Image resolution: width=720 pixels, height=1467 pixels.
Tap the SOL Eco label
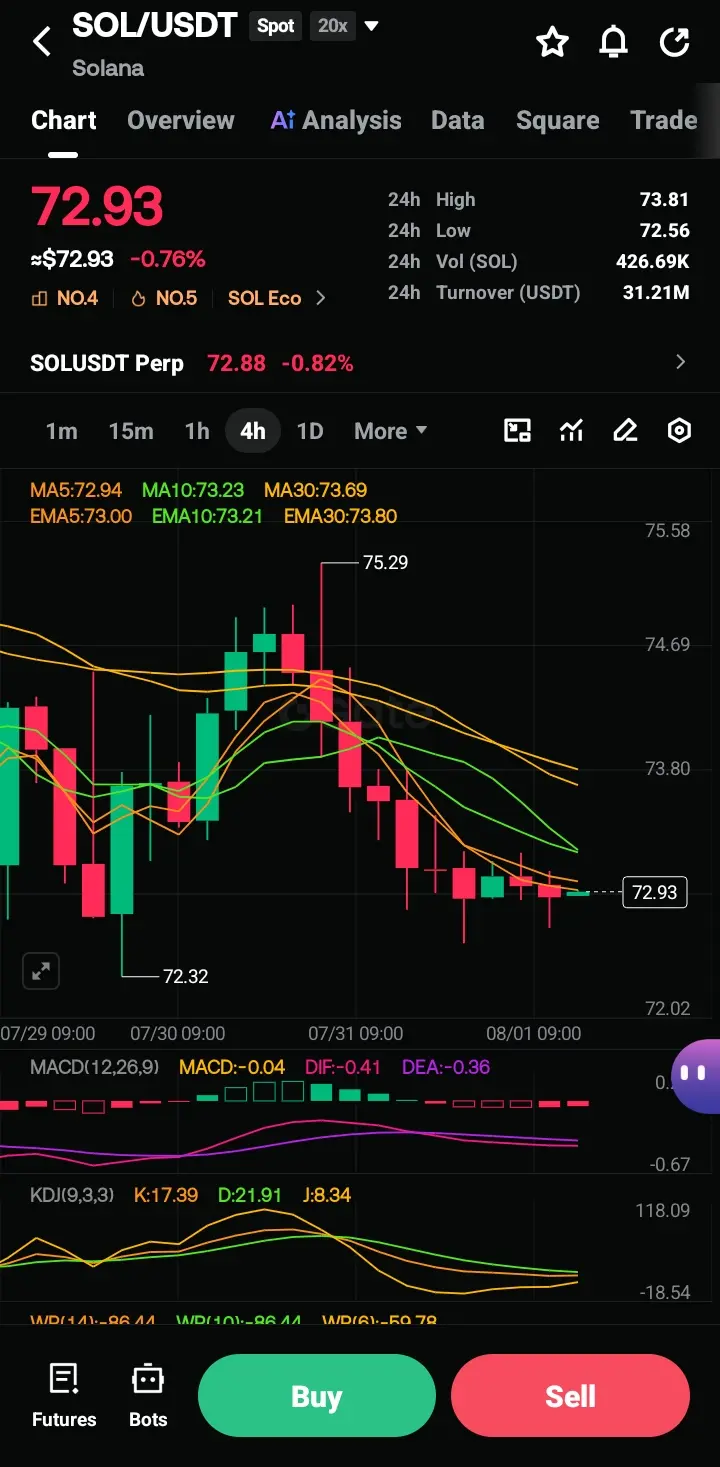[264, 298]
